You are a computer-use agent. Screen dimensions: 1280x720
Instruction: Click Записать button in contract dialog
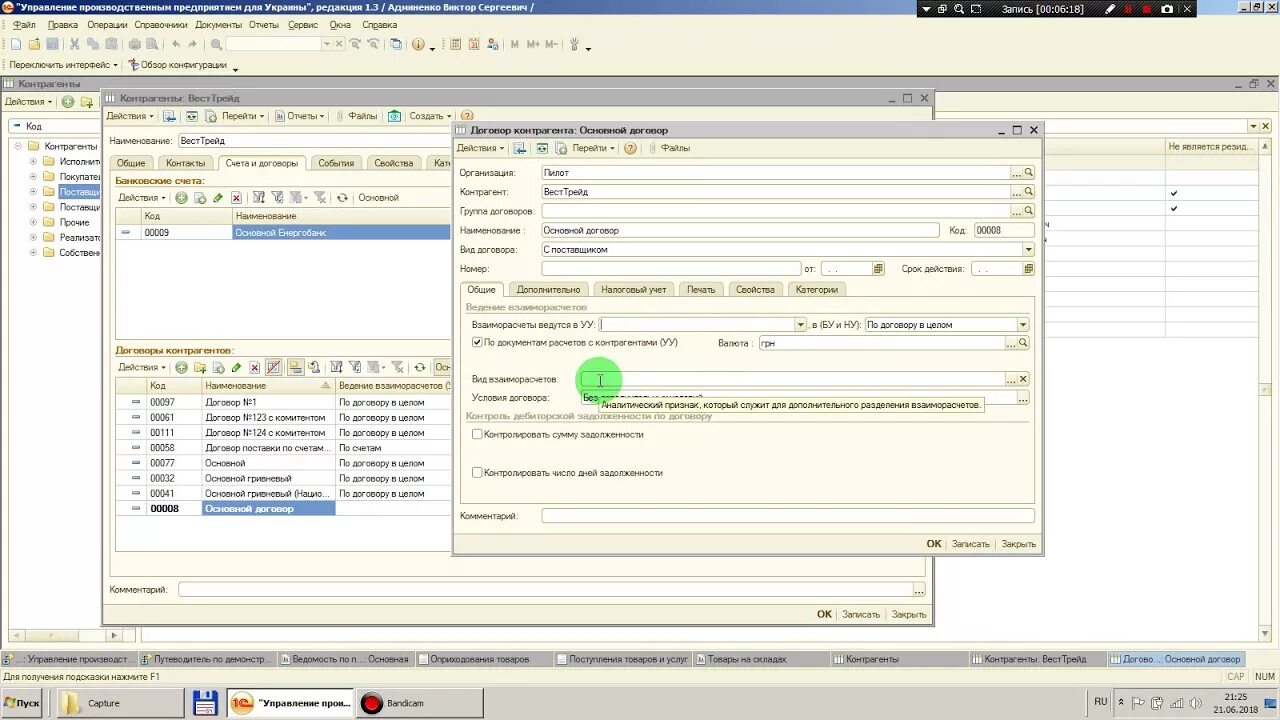click(970, 544)
